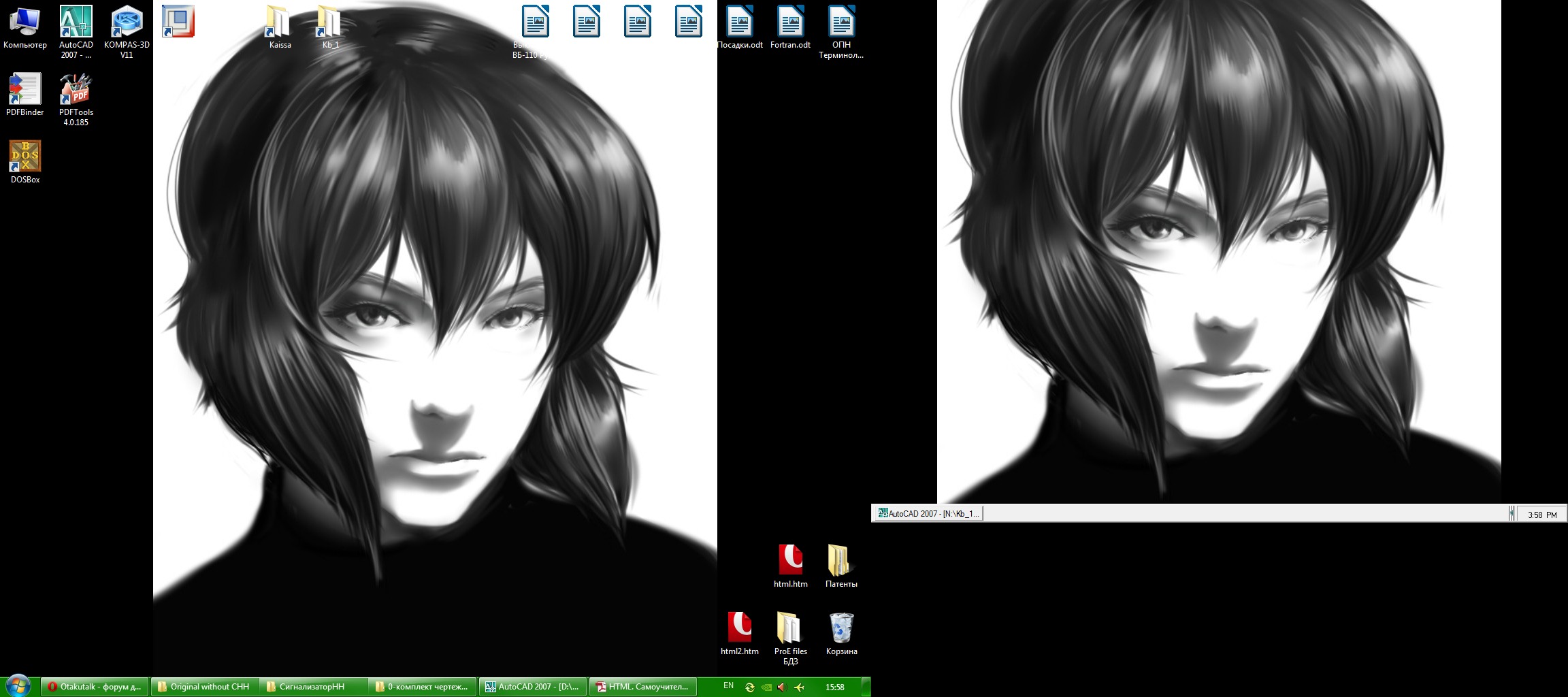Open the DOSBox desktop shortcut

pos(25,157)
